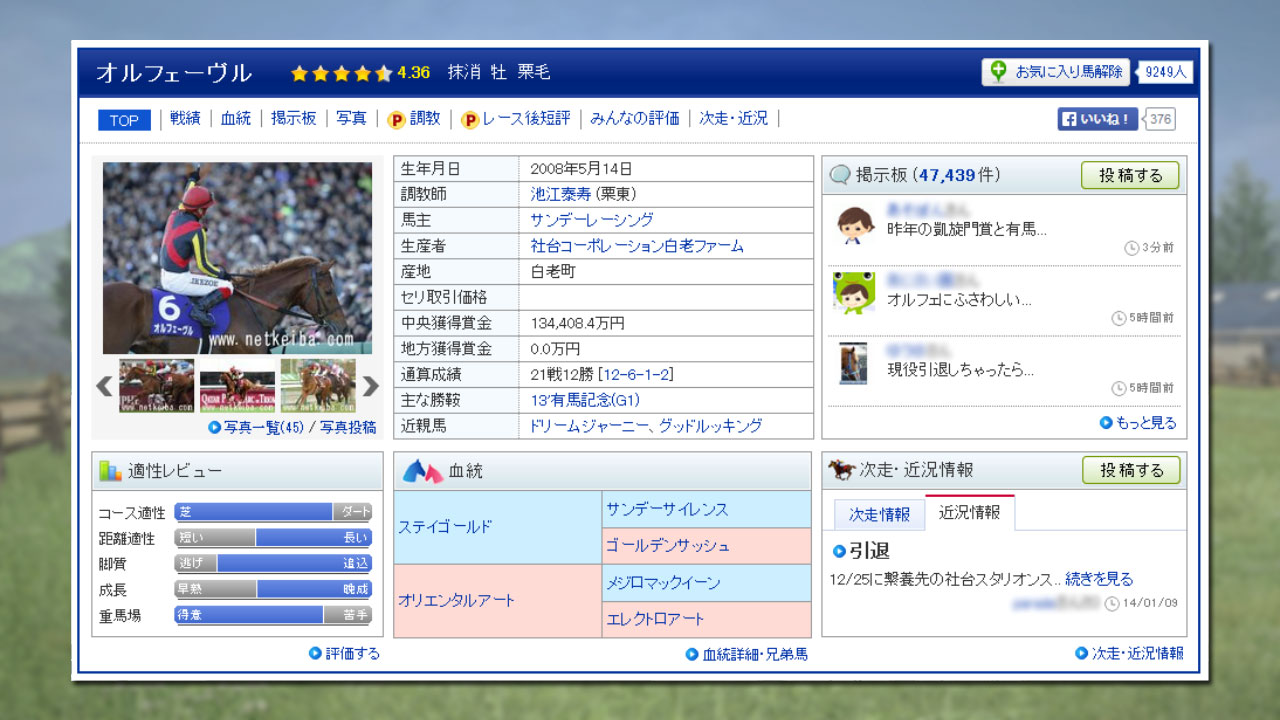Click the main photo of horse number 6
This screenshot has height=720, width=1280.
[x=237, y=258]
